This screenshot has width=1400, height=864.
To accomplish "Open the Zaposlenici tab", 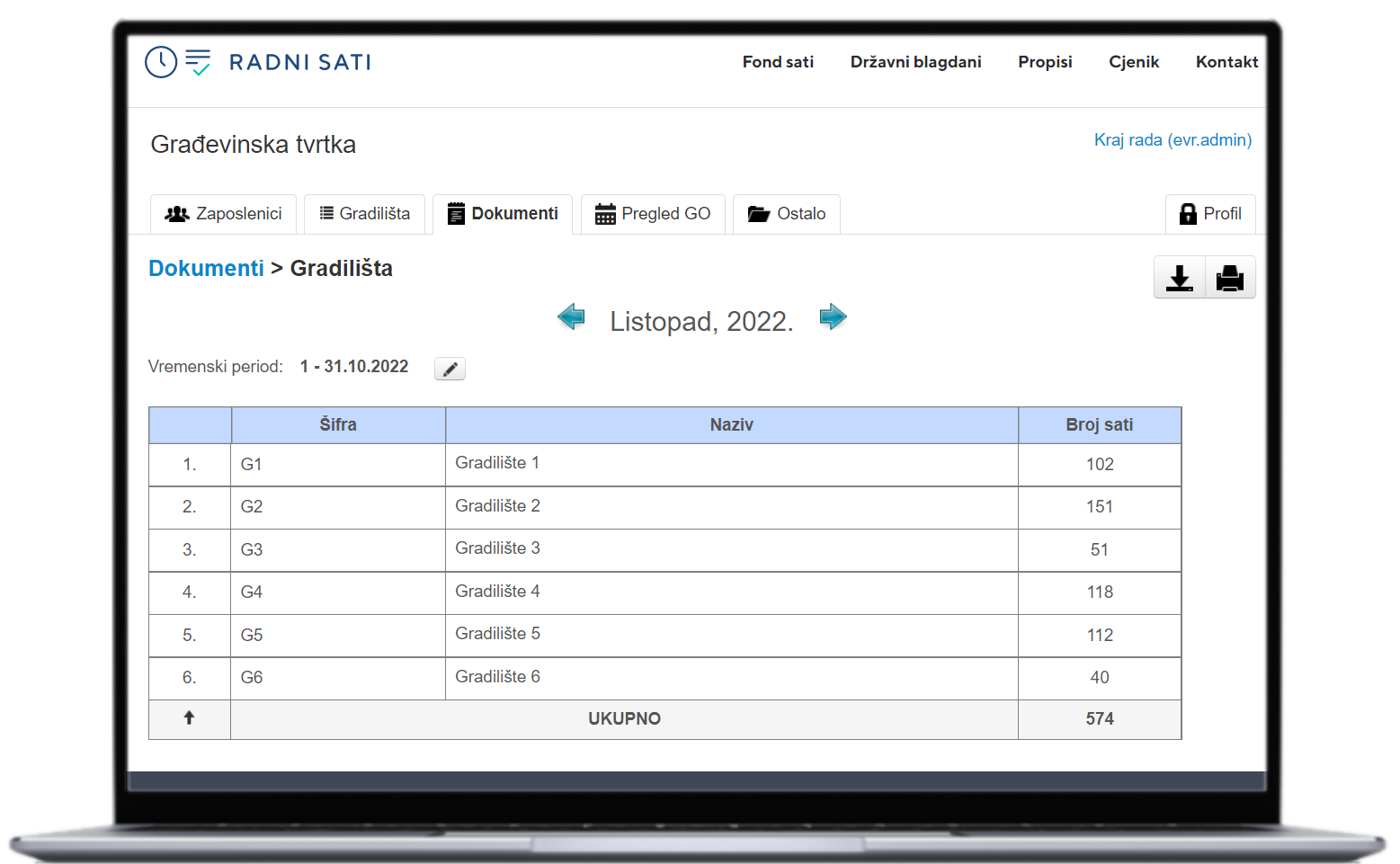I will pos(224,214).
